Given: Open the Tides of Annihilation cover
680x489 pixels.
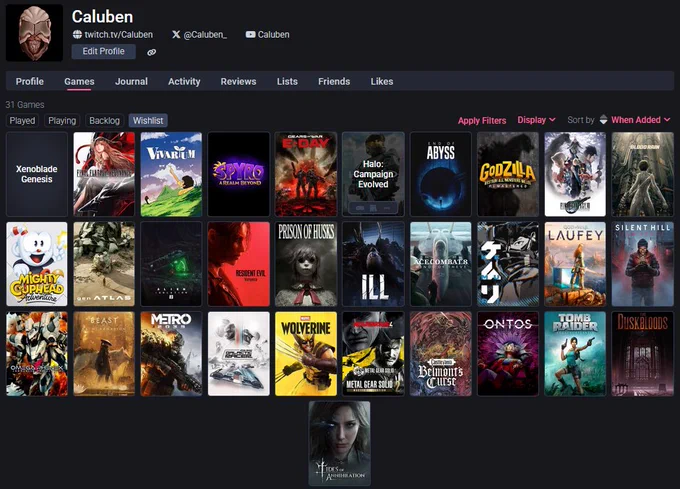Looking at the screenshot, I should point(340,443).
